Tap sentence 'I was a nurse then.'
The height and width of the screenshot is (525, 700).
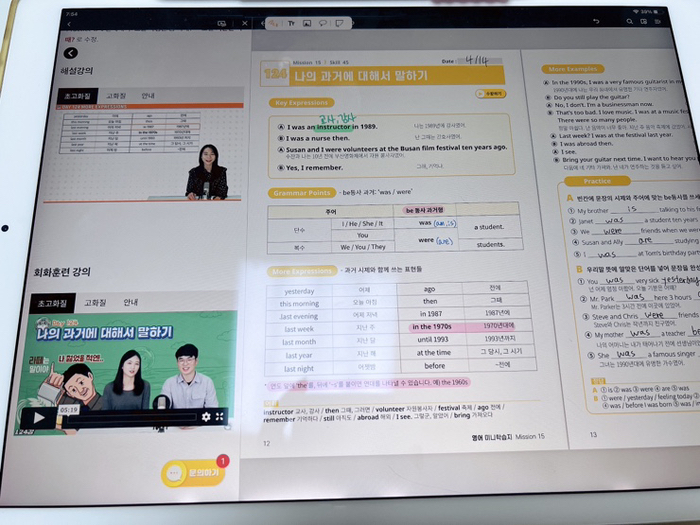[317, 138]
